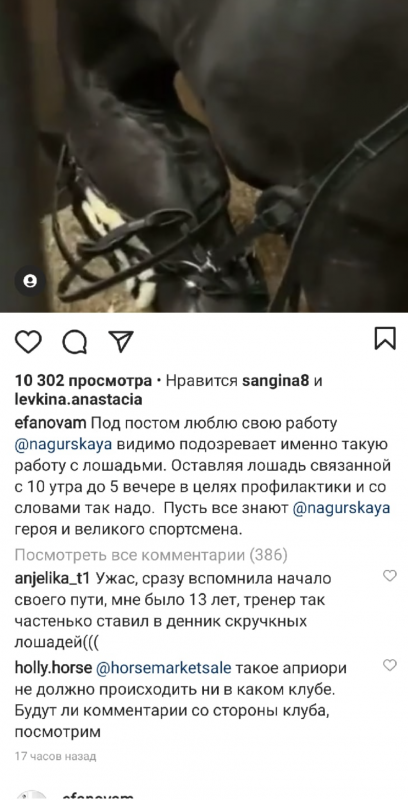Tap the 17 hours ago timestamp
The width and height of the screenshot is (408, 800).
55,756
